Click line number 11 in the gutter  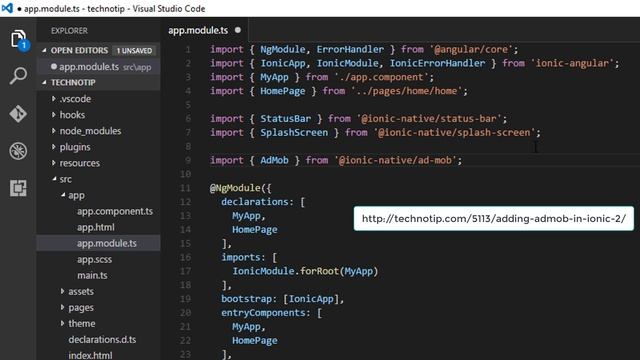(185, 188)
